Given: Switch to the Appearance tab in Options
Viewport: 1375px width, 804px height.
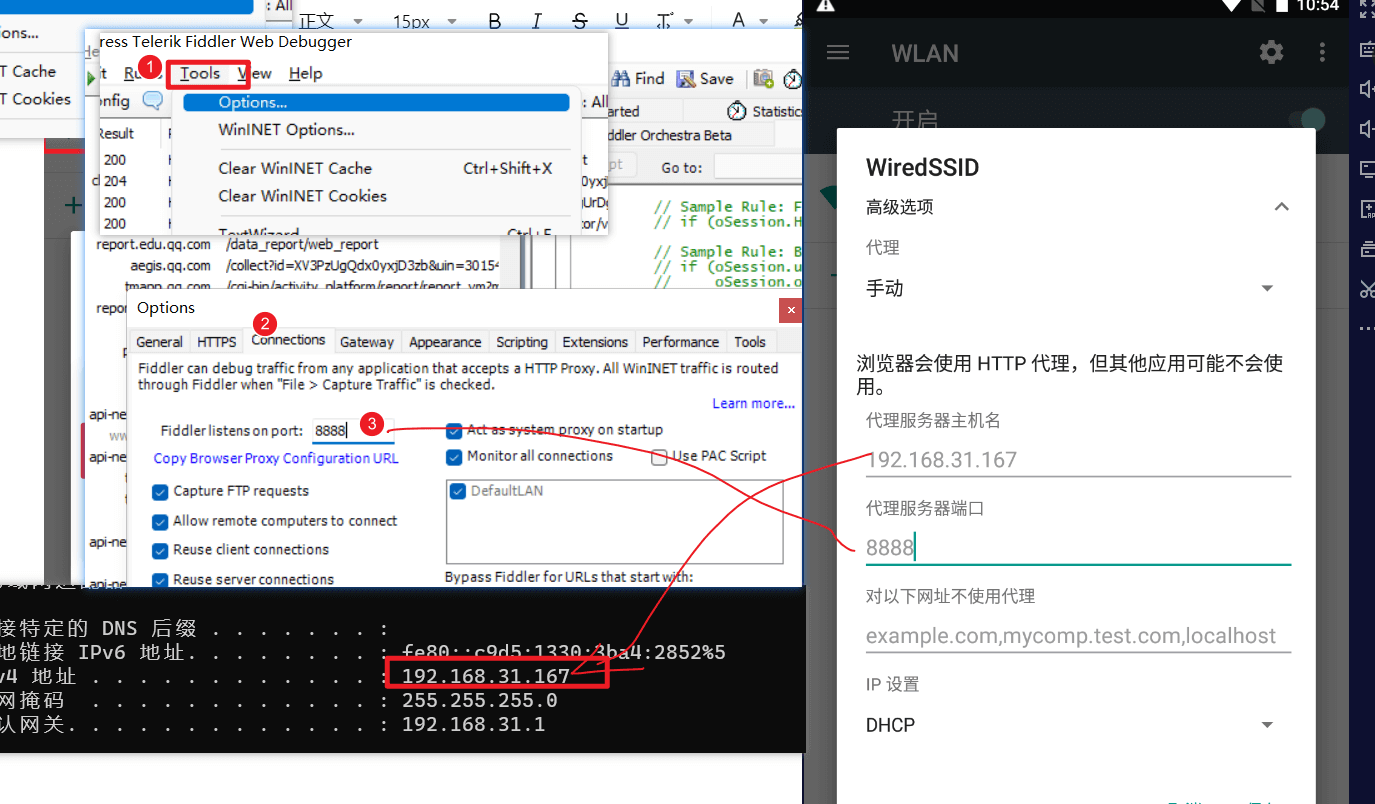Looking at the screenshot, I should point(445,342).
